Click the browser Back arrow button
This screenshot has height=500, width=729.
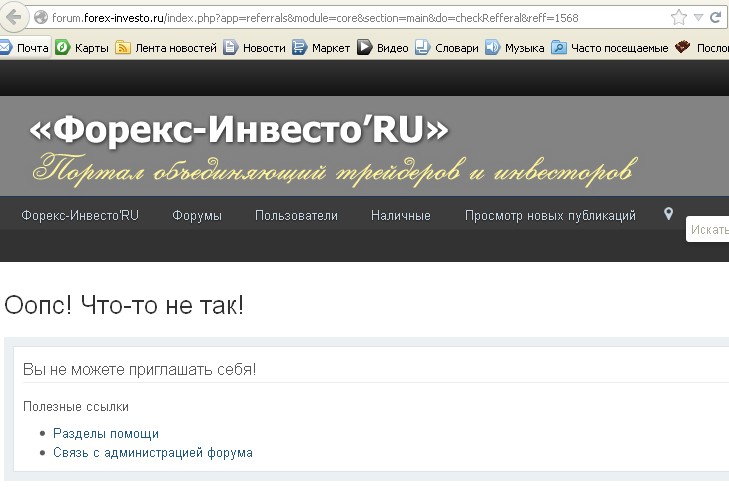[13, 18]
